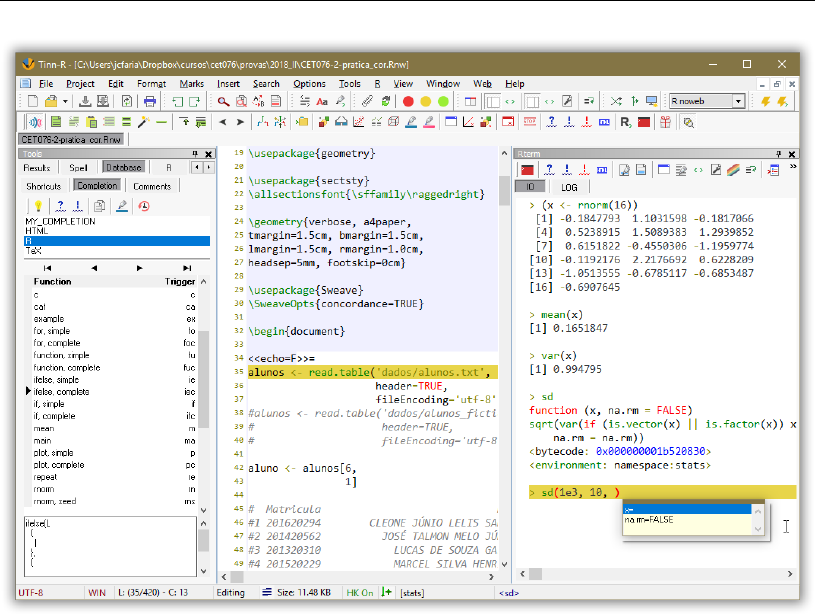Click the red circle icon in the toolbar
This screenshot has height=615, width=815.
pyautogui.click(x=408, y=101)
